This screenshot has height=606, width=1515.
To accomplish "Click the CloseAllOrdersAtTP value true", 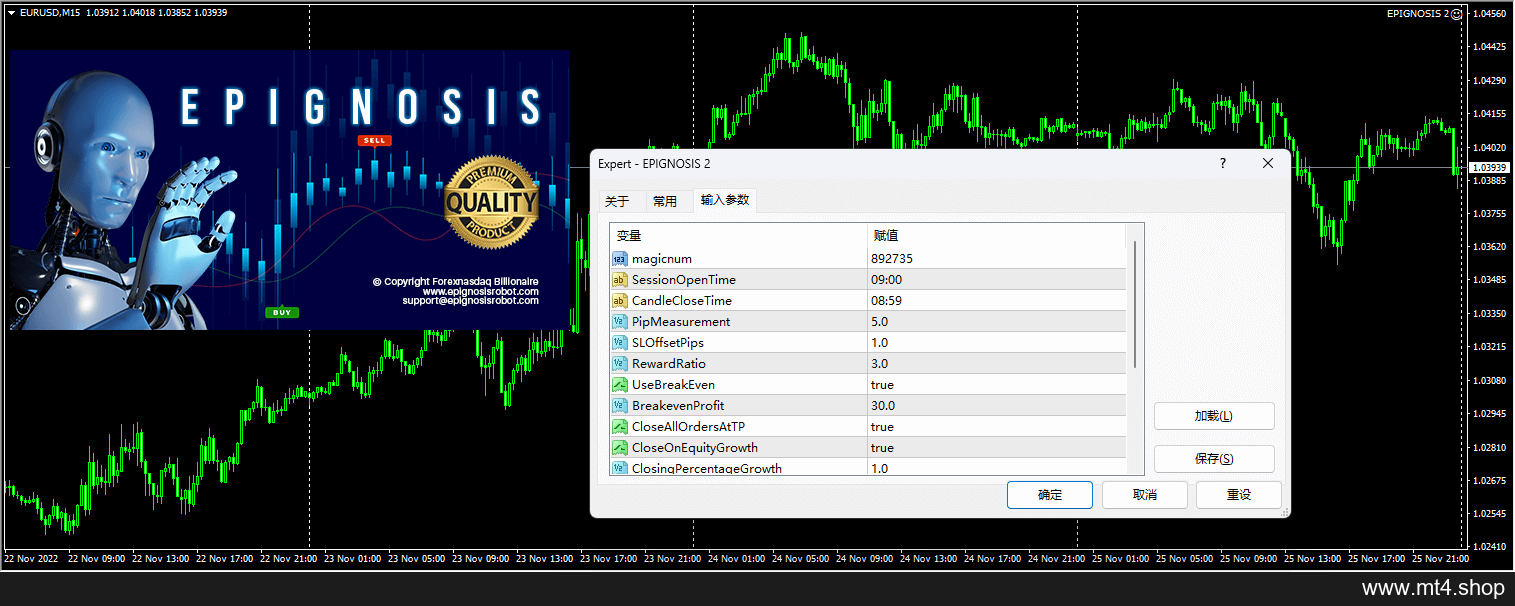I will pos(882,427).
